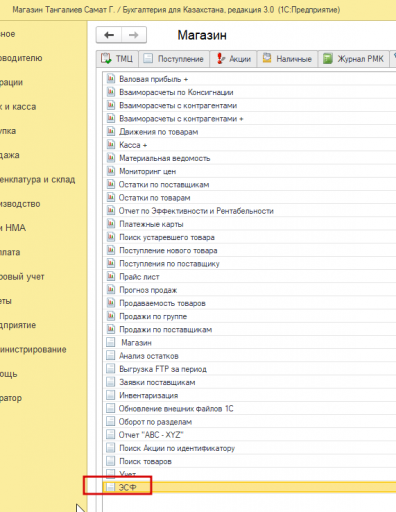396x512 pixels.
Task: Open Заявки поставщикам processing
Action: [157, 382]
